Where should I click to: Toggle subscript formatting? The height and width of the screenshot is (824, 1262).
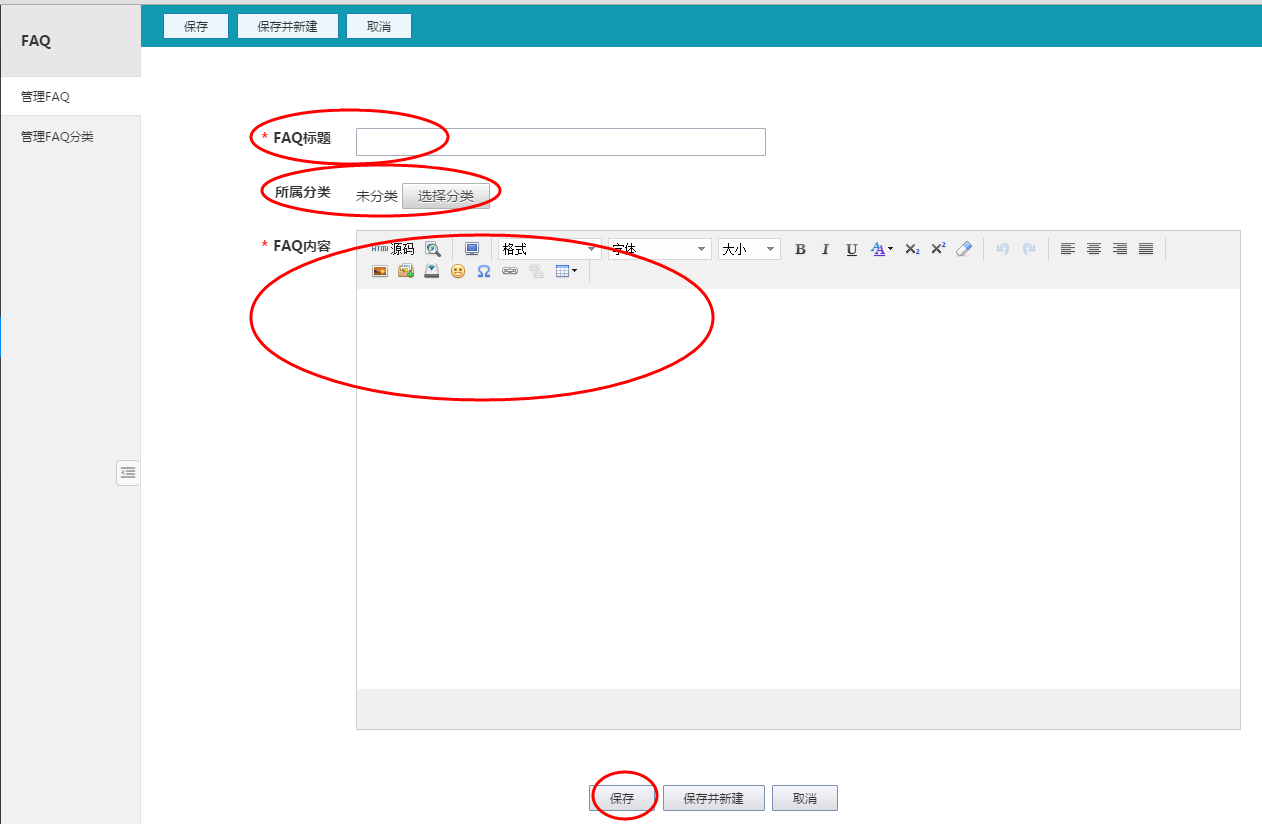tap(912, 249)
